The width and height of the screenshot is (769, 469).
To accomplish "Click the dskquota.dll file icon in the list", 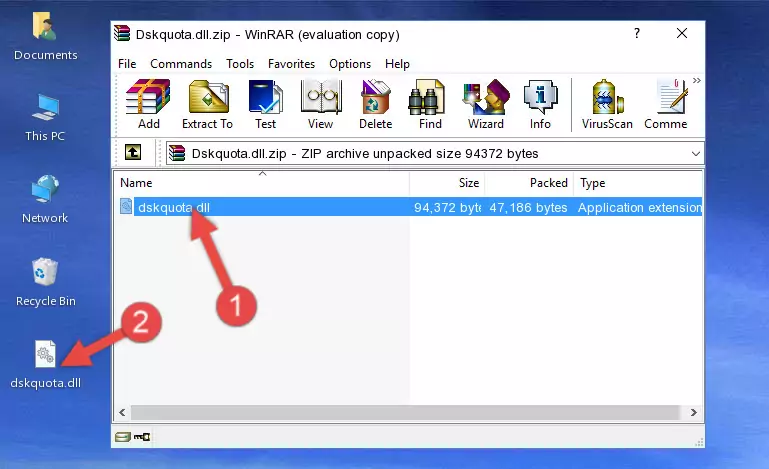I will coord(126,207).
